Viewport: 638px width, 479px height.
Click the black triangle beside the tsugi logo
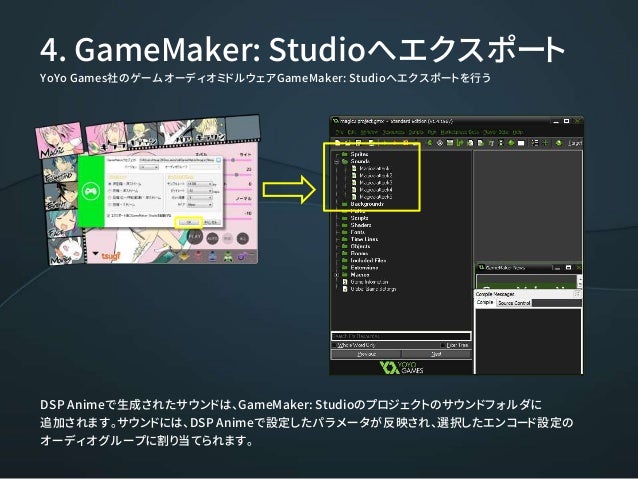click(x=95, y=253)
